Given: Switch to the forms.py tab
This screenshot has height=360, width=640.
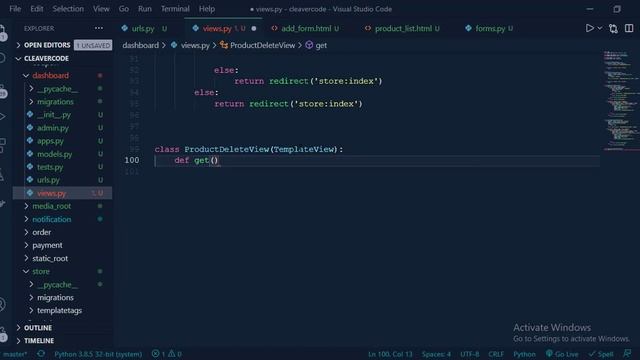Looking at the screenshot, I should [490, 28].
